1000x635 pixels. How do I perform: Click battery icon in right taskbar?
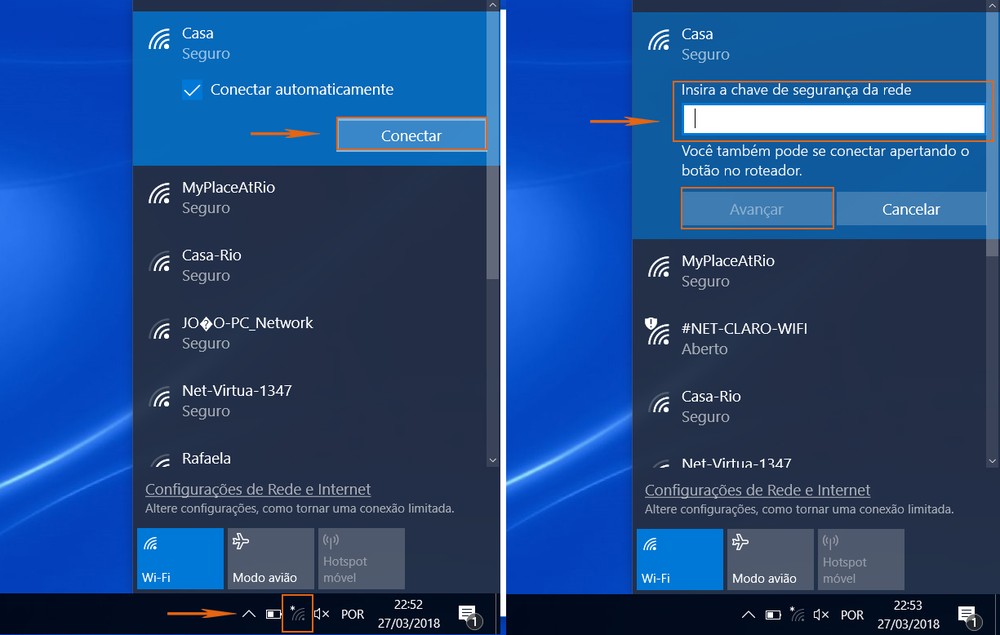(x=773, y=615)
